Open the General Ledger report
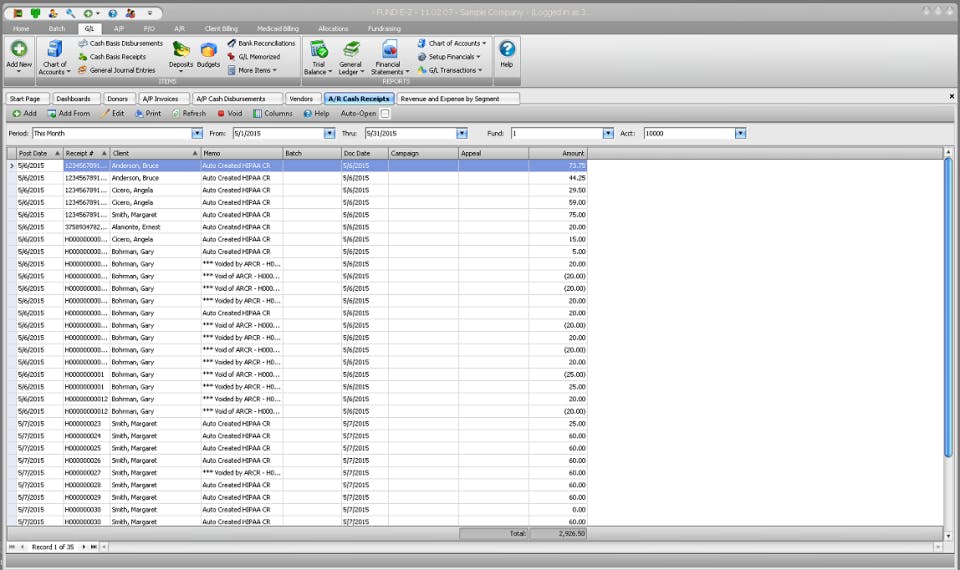The image size is (960, 570). (351, 58)
